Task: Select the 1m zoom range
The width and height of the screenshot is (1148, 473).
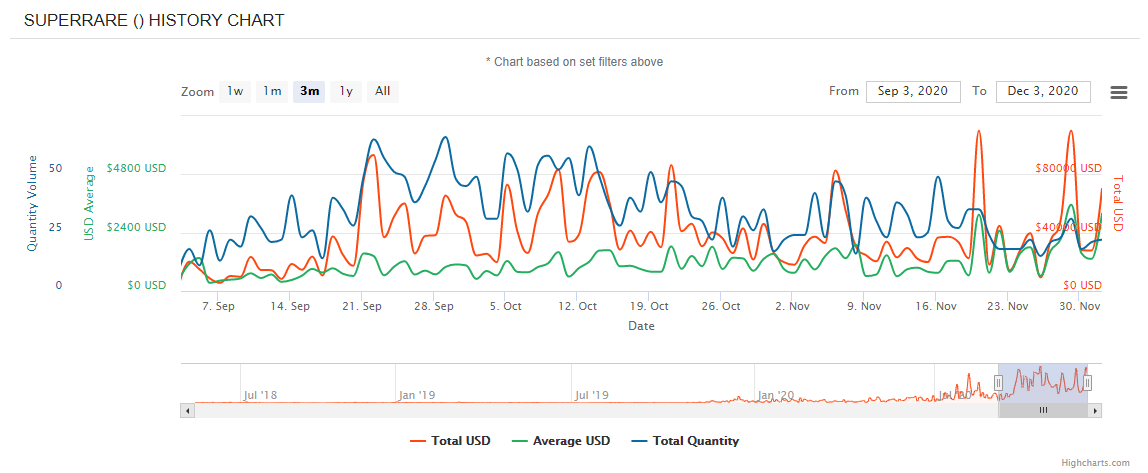Action: coord(272,92)
